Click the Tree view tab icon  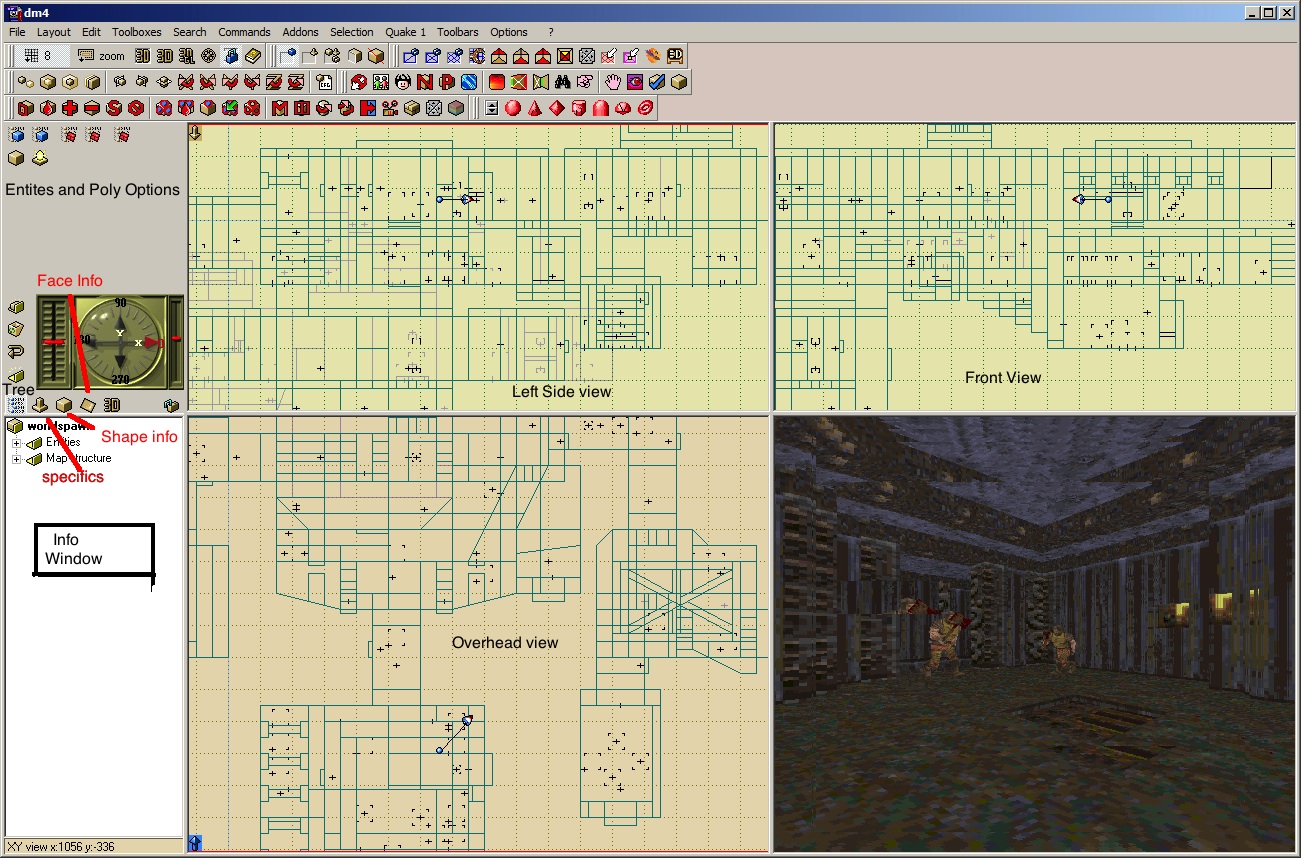(x=16, y=405)
